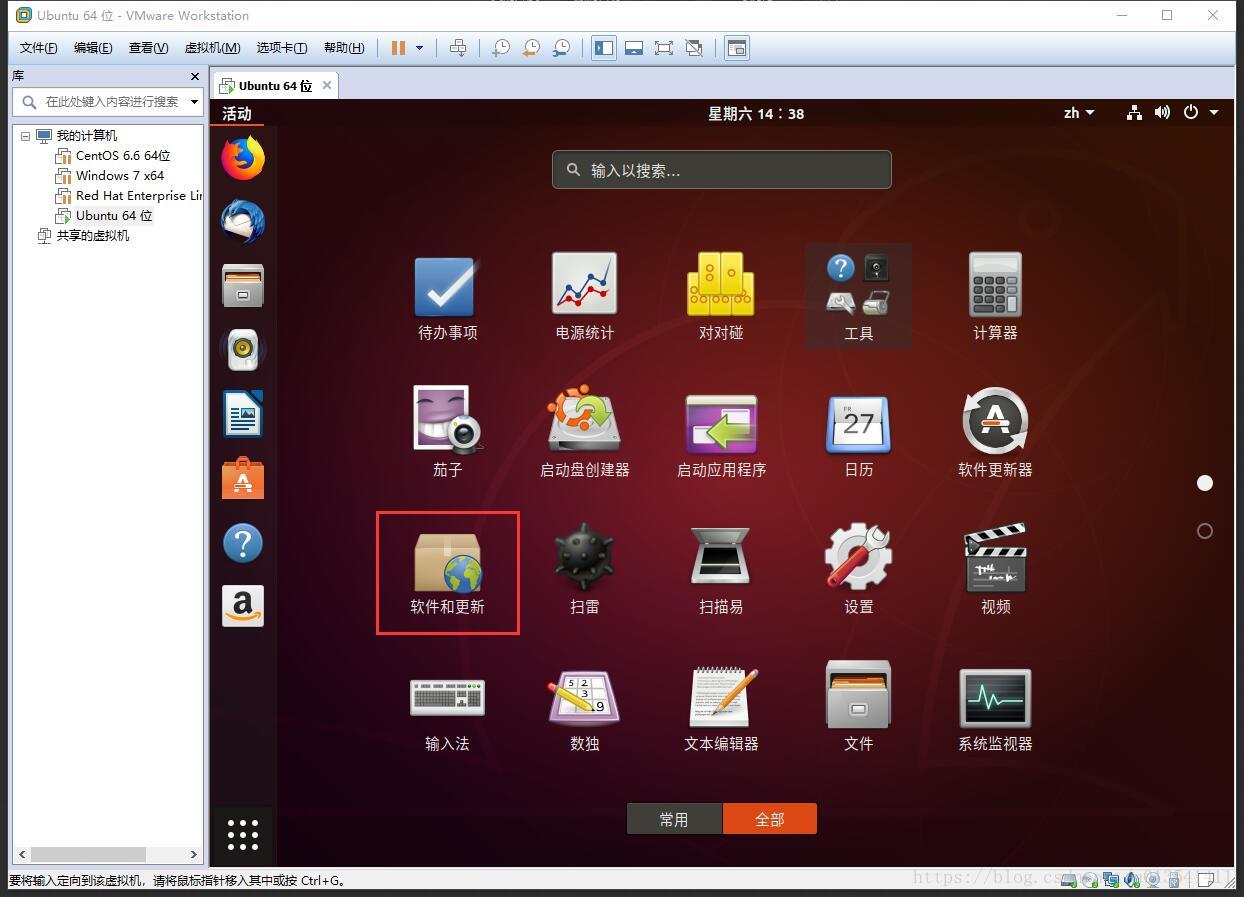Image resolution: width=1244 pixels, height=897 pixels.
Task: Select the Ubuntu 64 位 tab
Action: click(x=275, y=85)
